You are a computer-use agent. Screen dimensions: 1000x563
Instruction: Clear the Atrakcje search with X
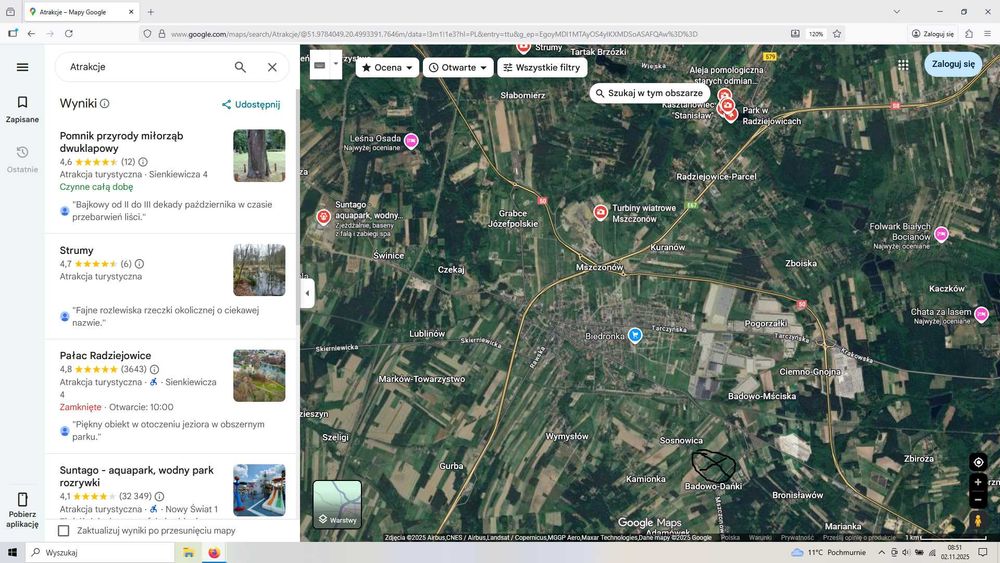pyautogui.click(x=272, y=67)
